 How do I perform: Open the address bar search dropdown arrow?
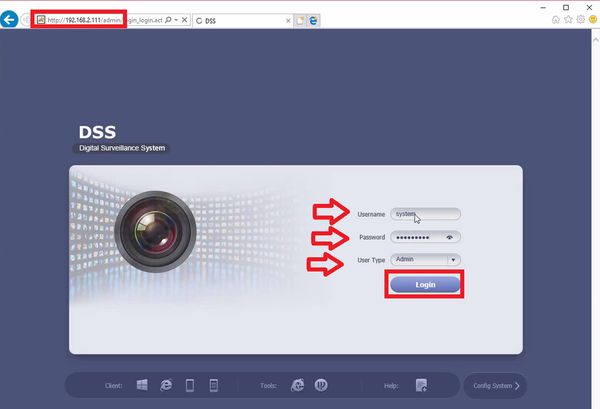[176, 20]
